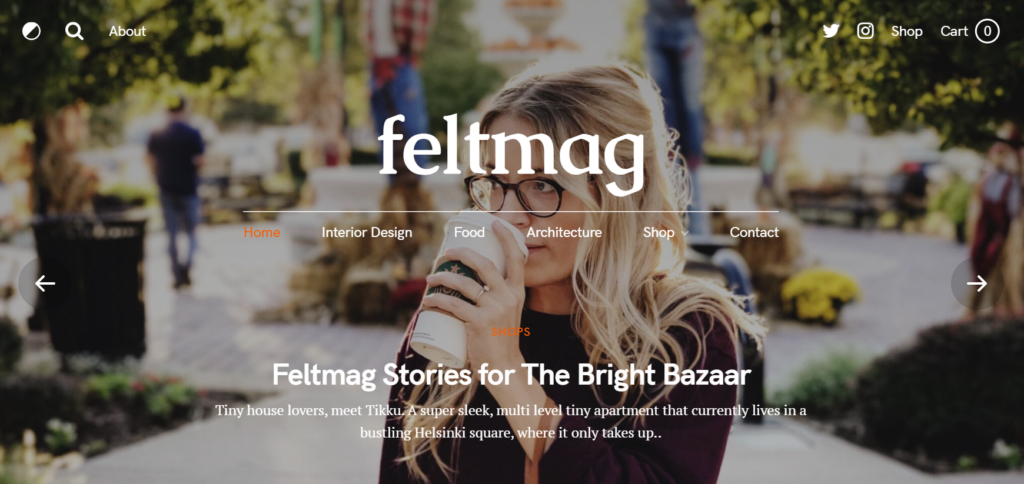This screenshot has height=484, width=1024.
Task: Click the feltmag site logo
Action: tap(511, 155)
